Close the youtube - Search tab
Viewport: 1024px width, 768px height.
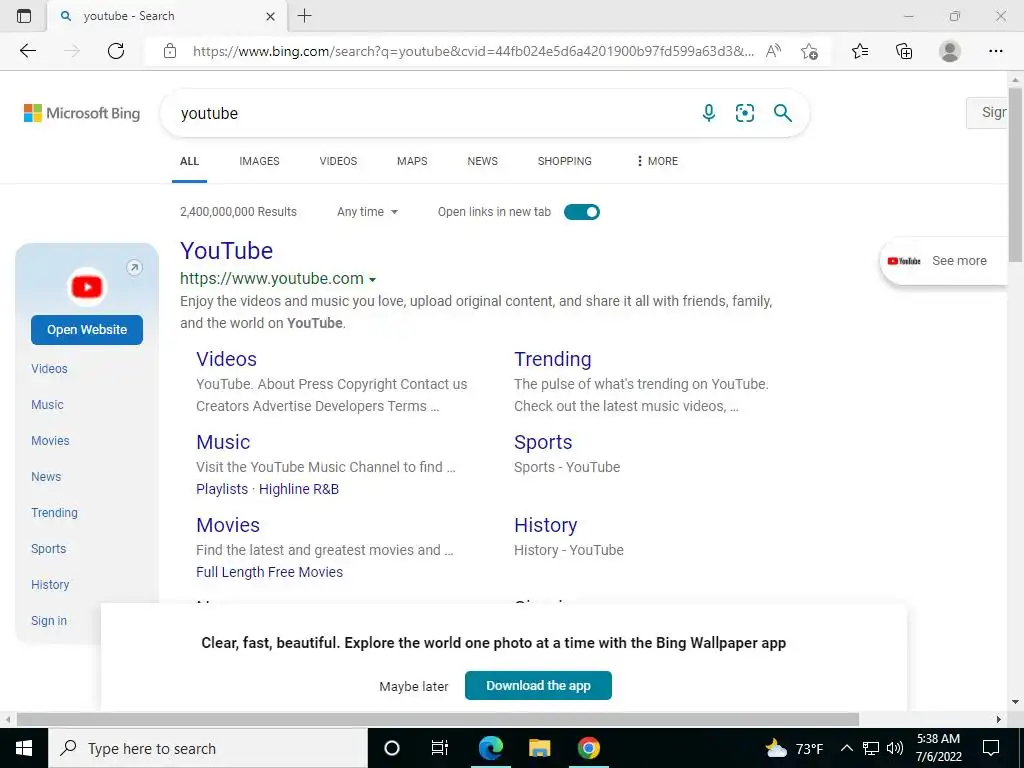click(270, 16)
